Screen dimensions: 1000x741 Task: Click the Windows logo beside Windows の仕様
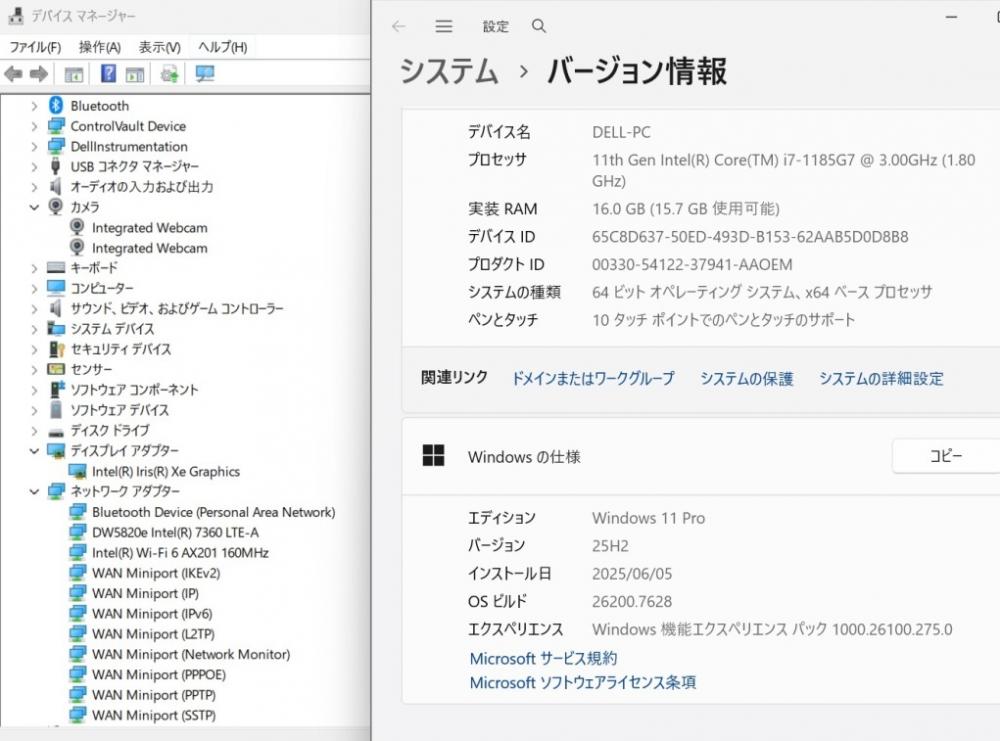click(434, 455)
